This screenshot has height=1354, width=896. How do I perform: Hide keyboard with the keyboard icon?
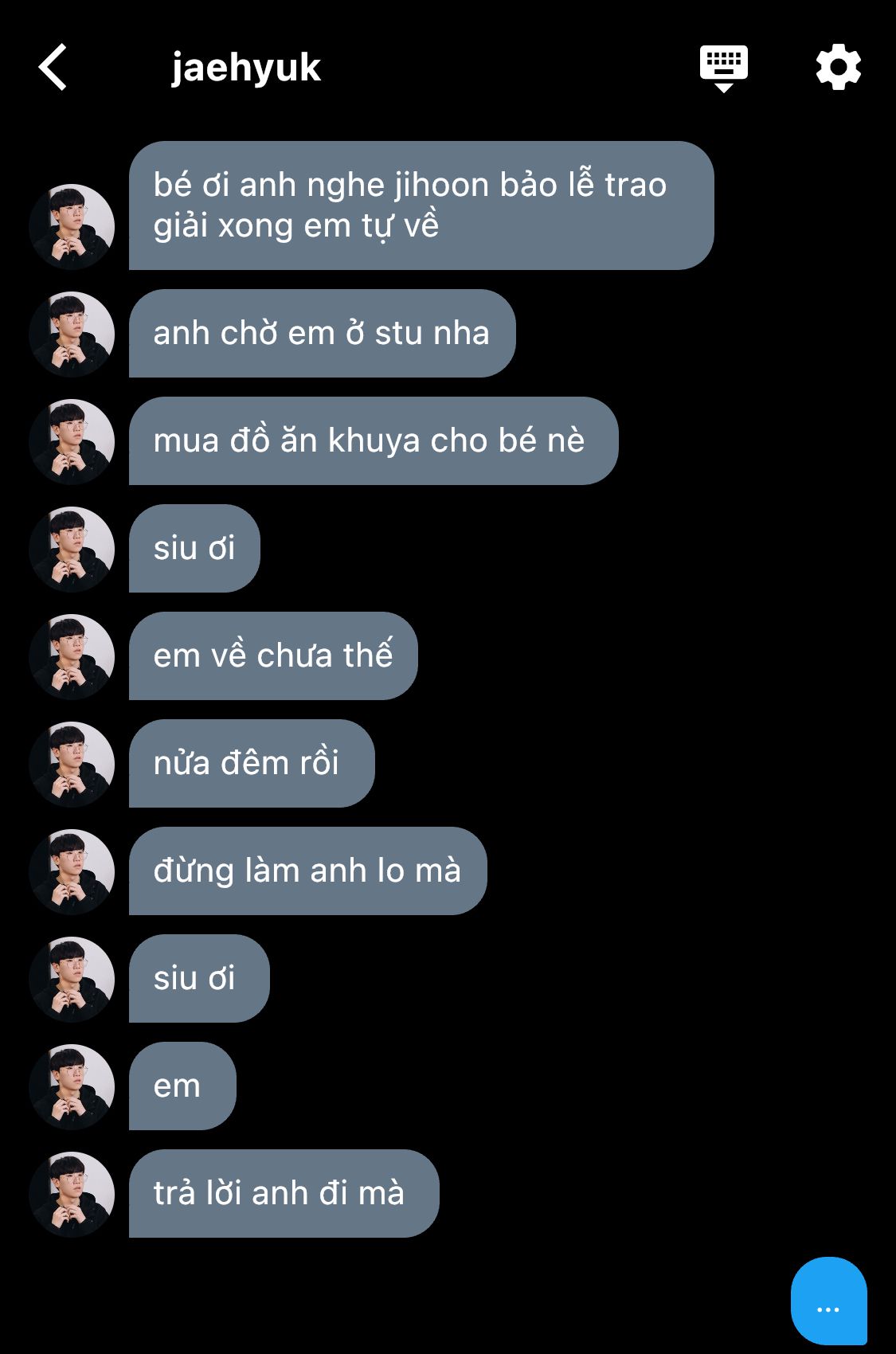point(723,68)
